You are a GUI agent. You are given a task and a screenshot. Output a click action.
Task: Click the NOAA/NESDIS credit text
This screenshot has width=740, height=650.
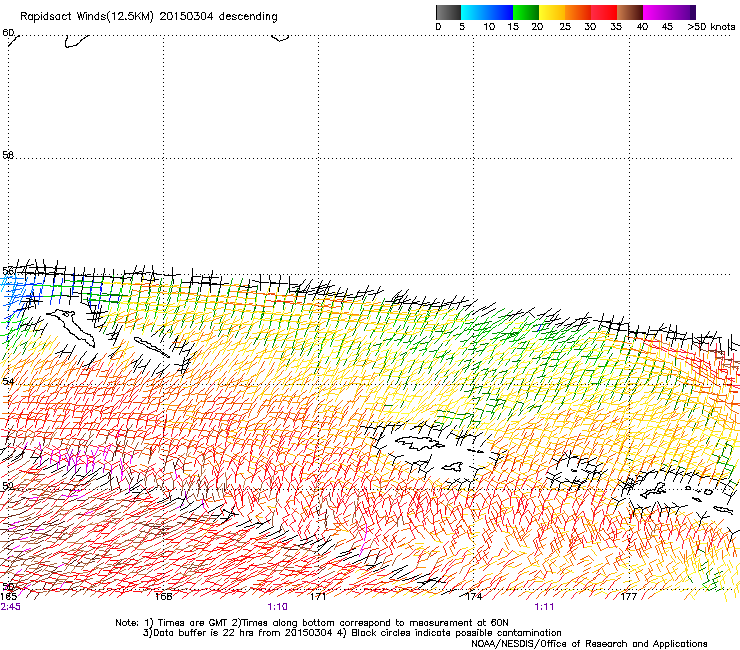[x=589, y=644]
